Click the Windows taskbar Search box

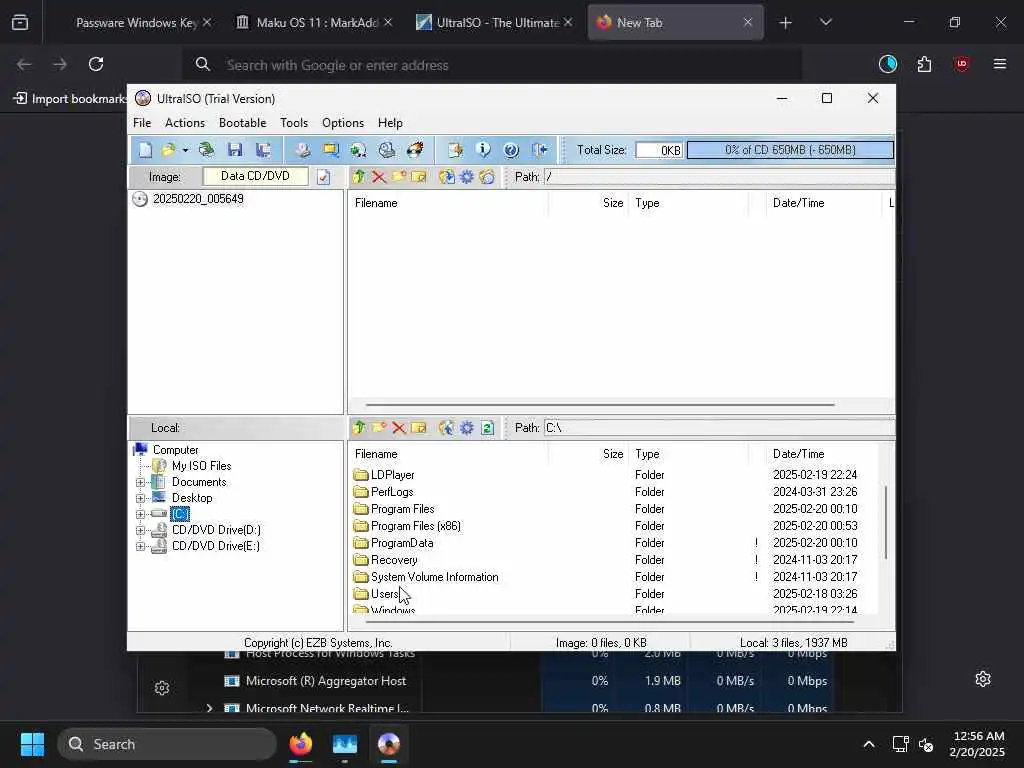pos(167,744)
